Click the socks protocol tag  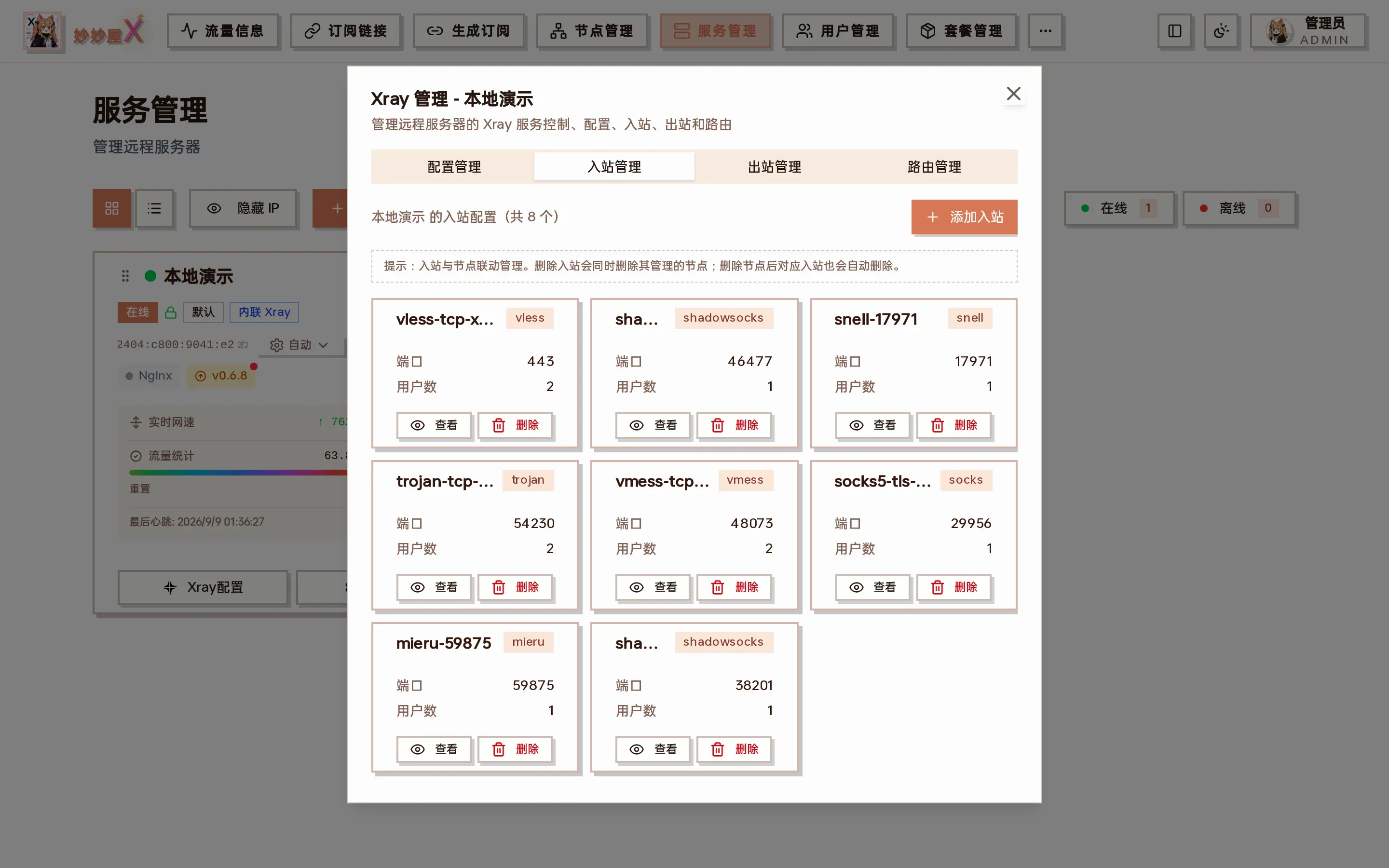966,480
